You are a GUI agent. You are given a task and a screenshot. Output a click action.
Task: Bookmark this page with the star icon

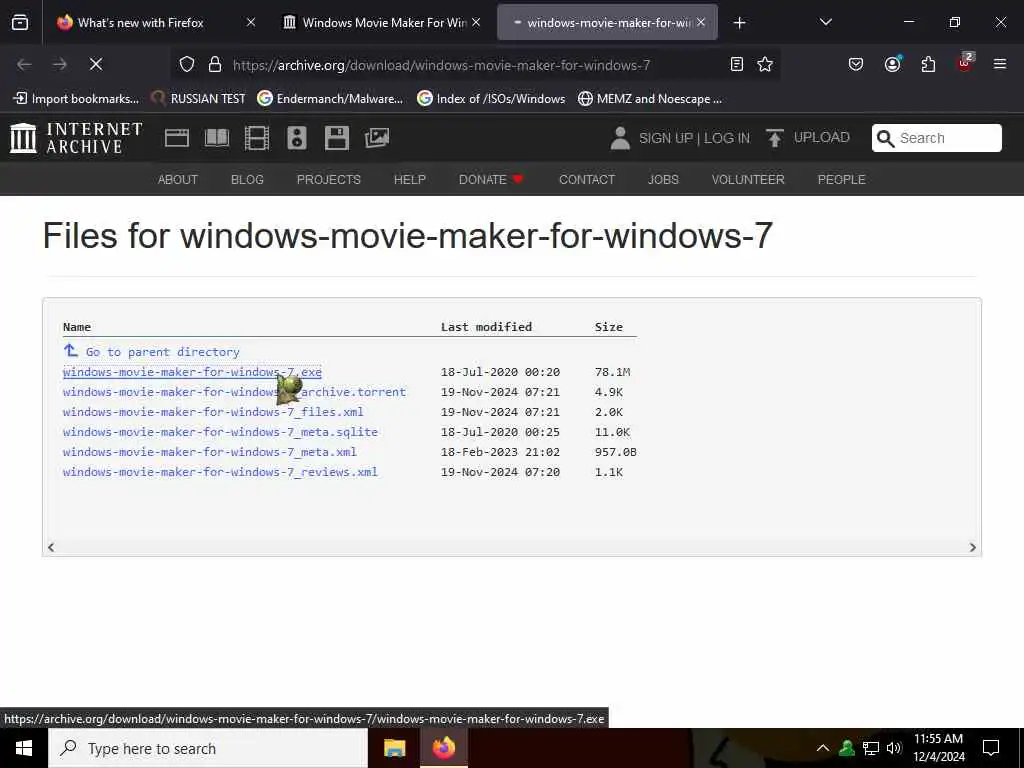[x=765, y=64]
